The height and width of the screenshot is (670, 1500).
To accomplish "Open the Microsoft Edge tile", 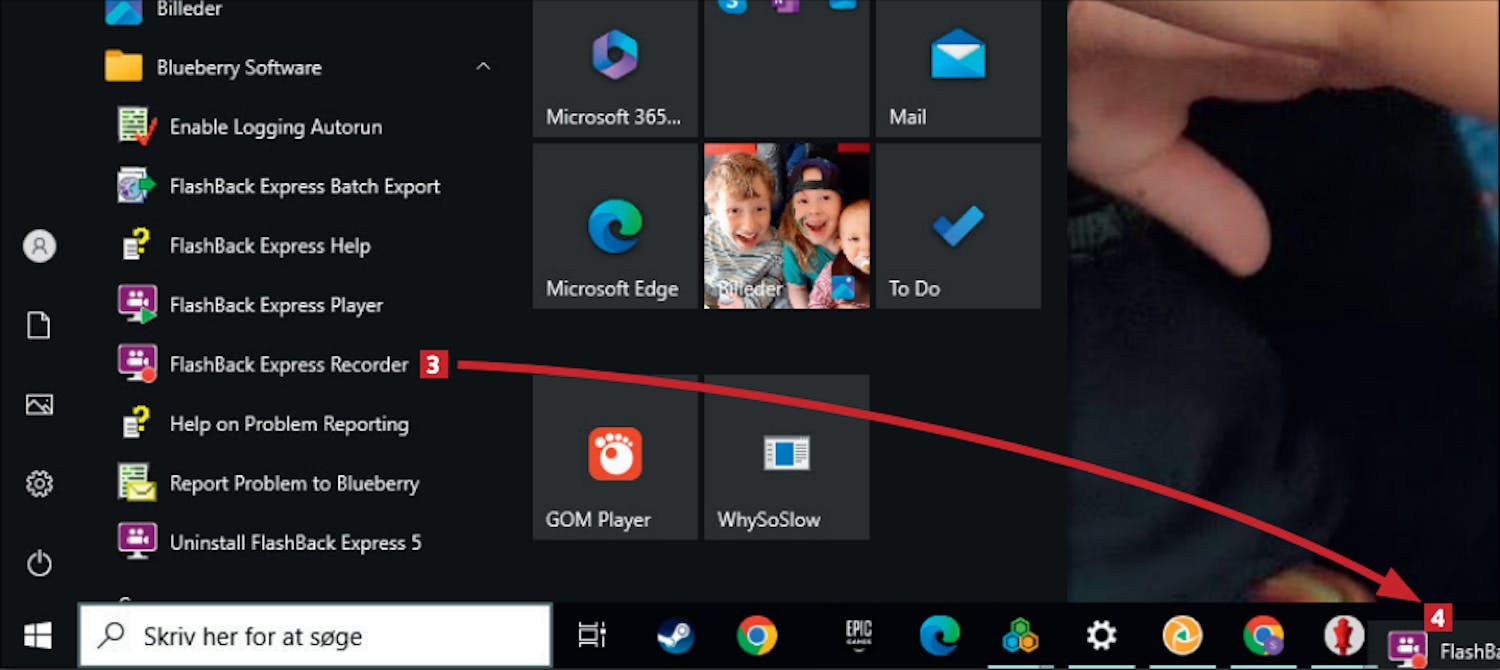I will [614, 226].
